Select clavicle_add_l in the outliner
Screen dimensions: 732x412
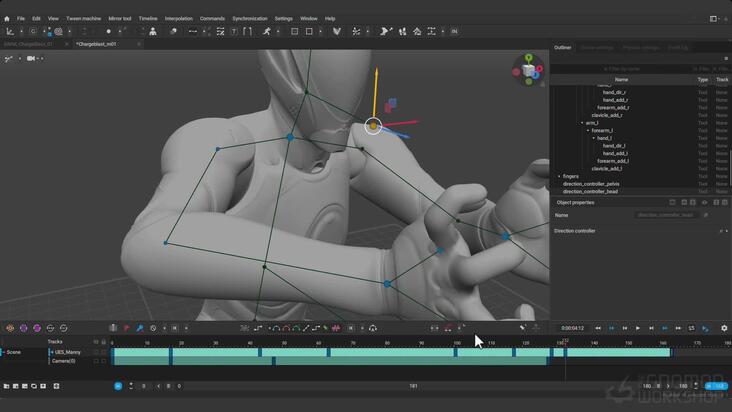(x=606, y=169)
